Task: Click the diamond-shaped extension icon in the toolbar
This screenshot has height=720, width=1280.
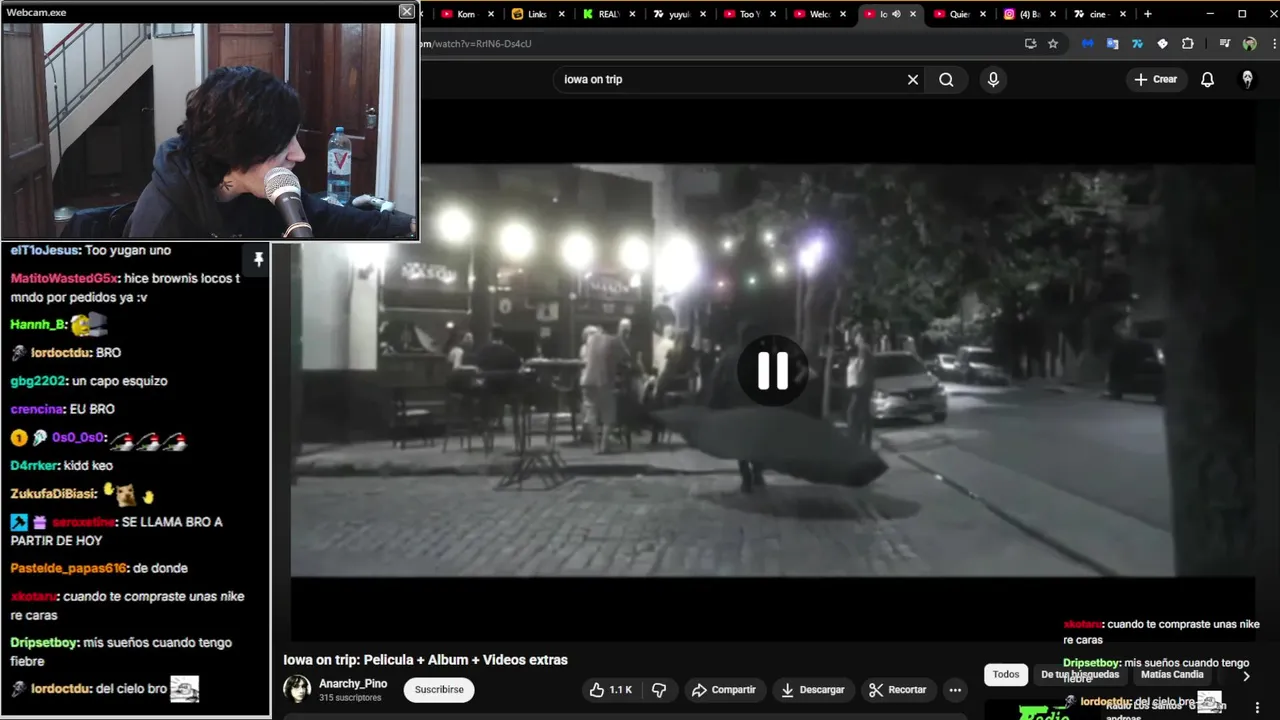Action: (x=1162, y=44)
